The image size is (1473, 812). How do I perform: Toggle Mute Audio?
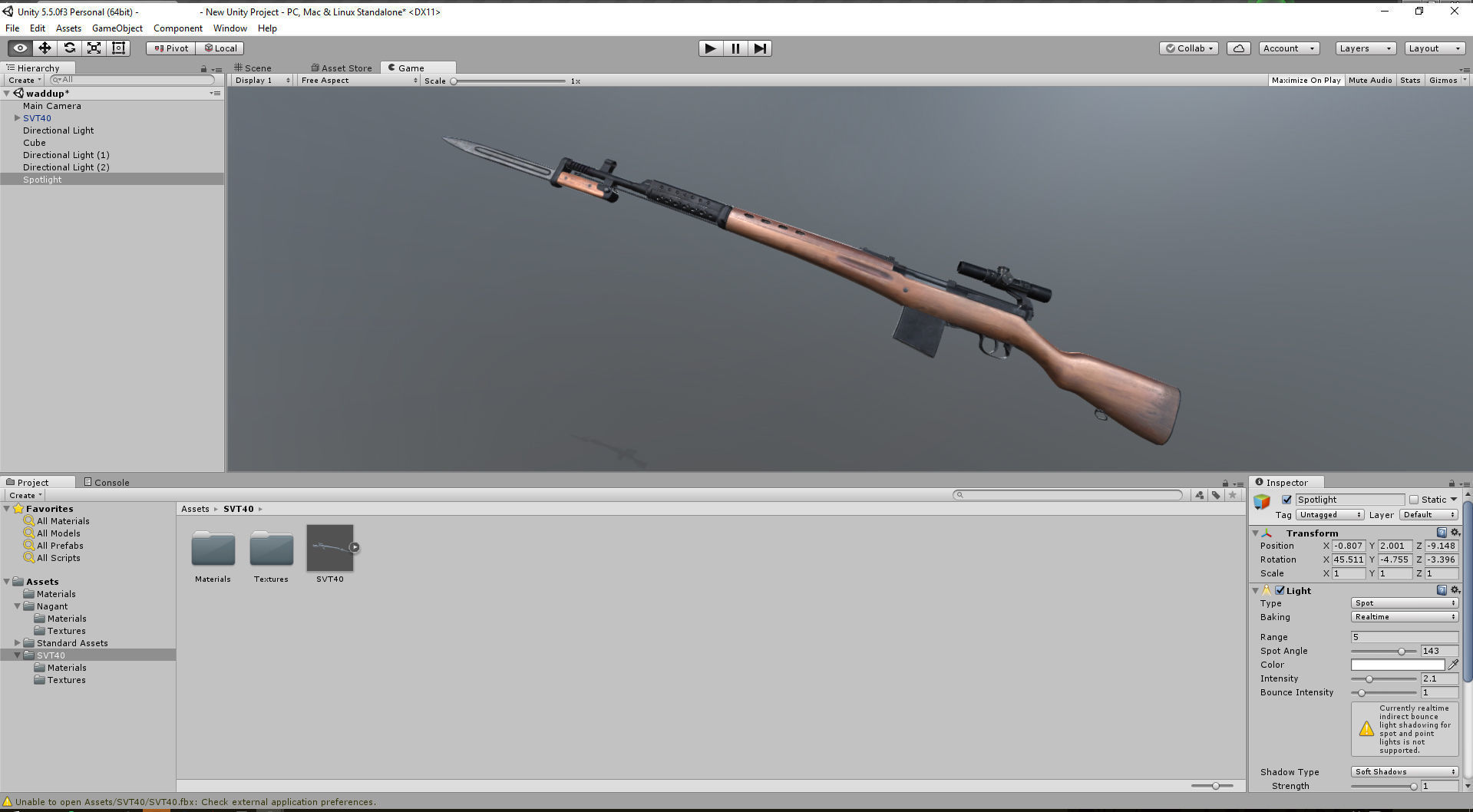1370,80
